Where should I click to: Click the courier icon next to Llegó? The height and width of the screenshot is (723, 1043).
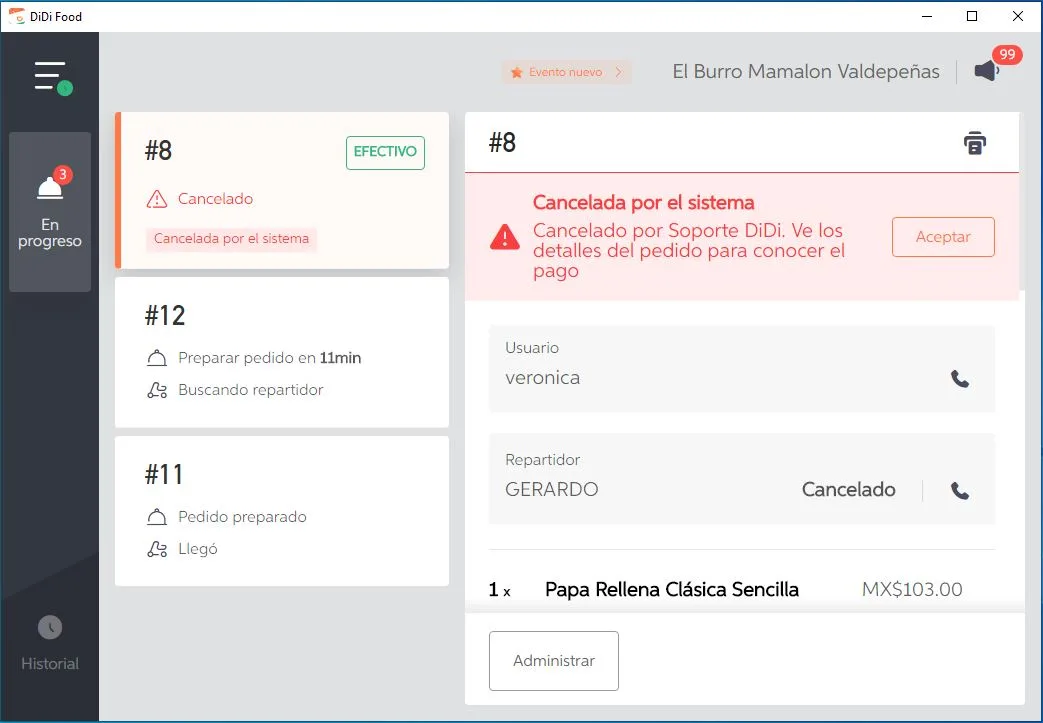(156, 548)
